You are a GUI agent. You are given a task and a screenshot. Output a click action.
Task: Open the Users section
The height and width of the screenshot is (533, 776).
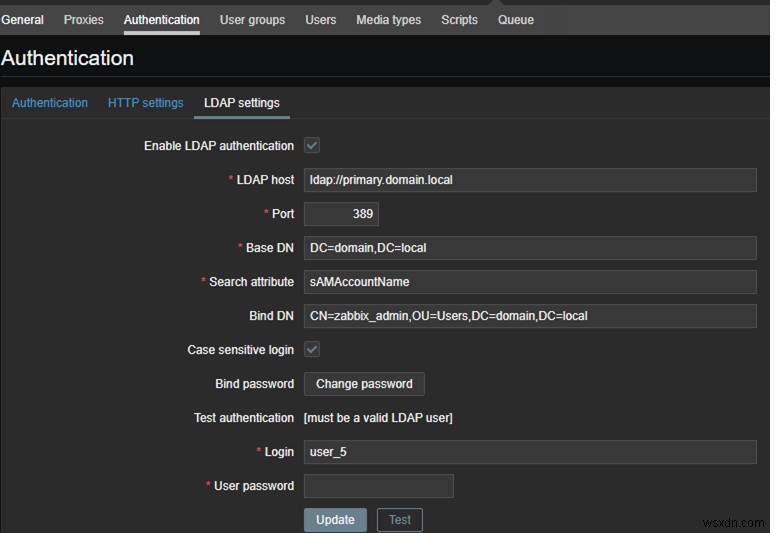[321, 20]
